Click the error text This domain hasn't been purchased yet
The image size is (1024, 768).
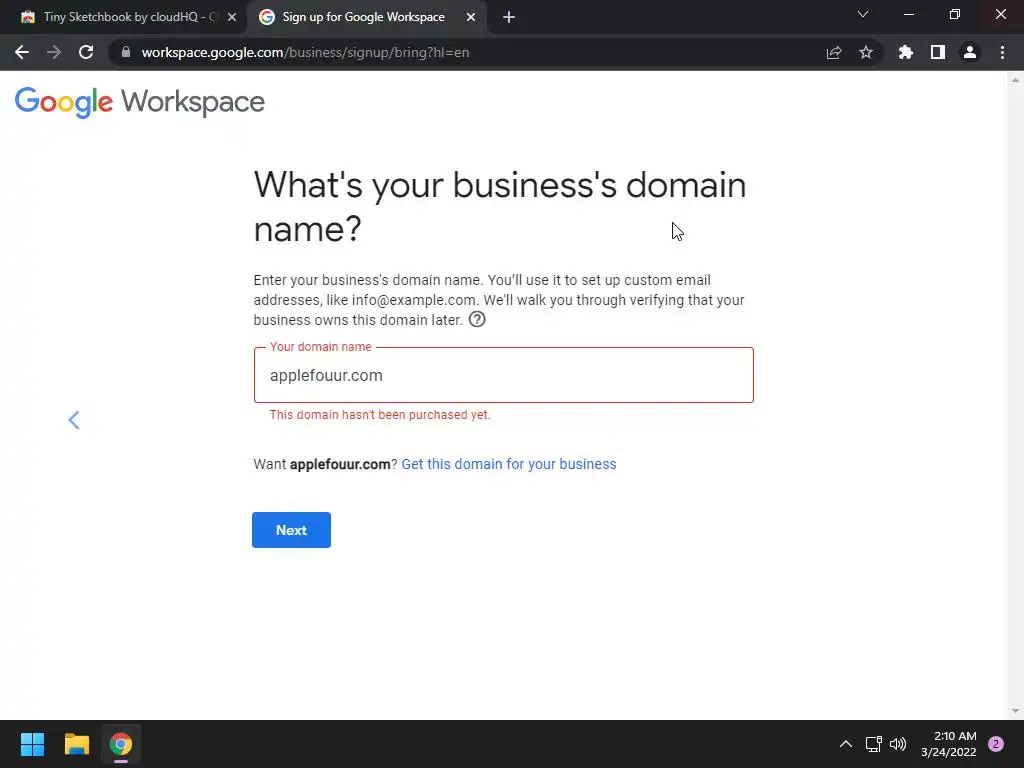(380, 415)
